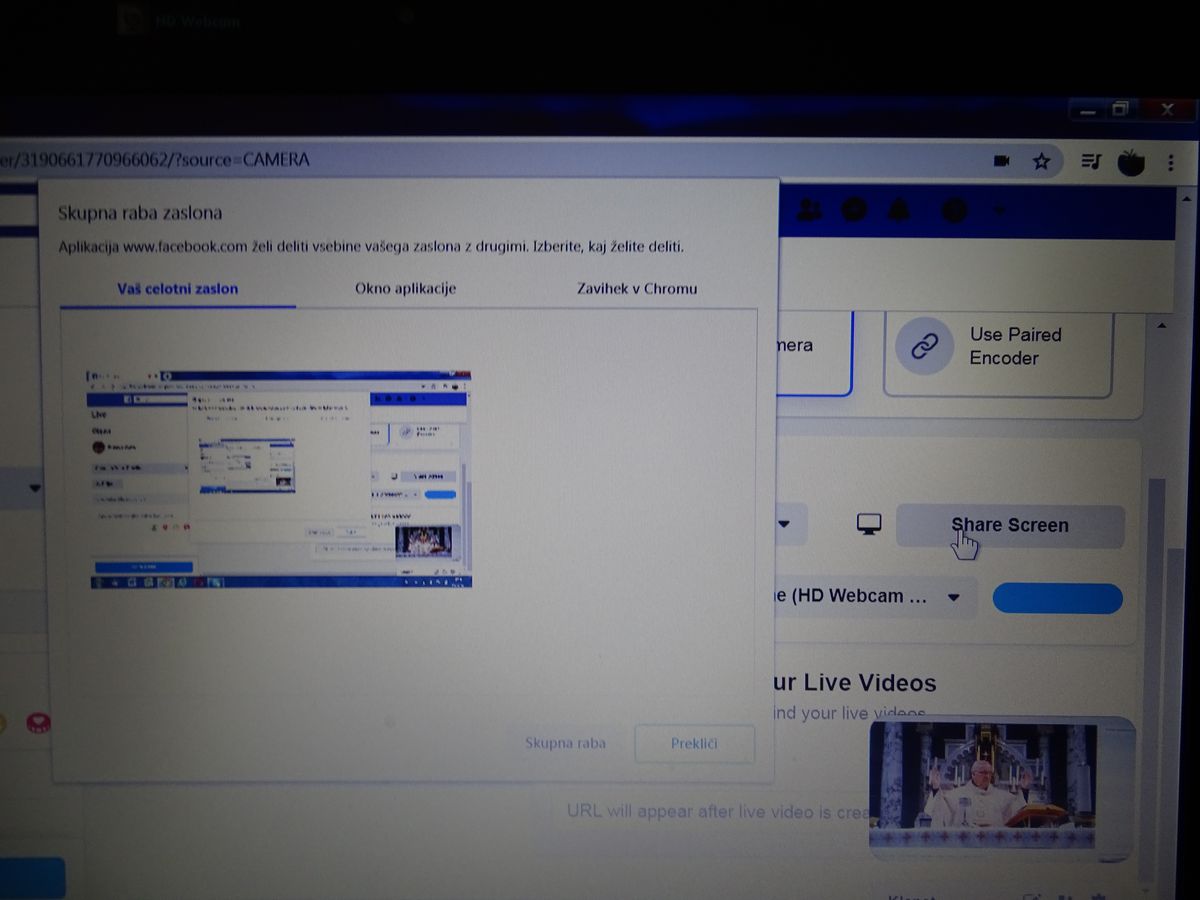Click the heart reaction icon at left edge

tap(38, 722)
